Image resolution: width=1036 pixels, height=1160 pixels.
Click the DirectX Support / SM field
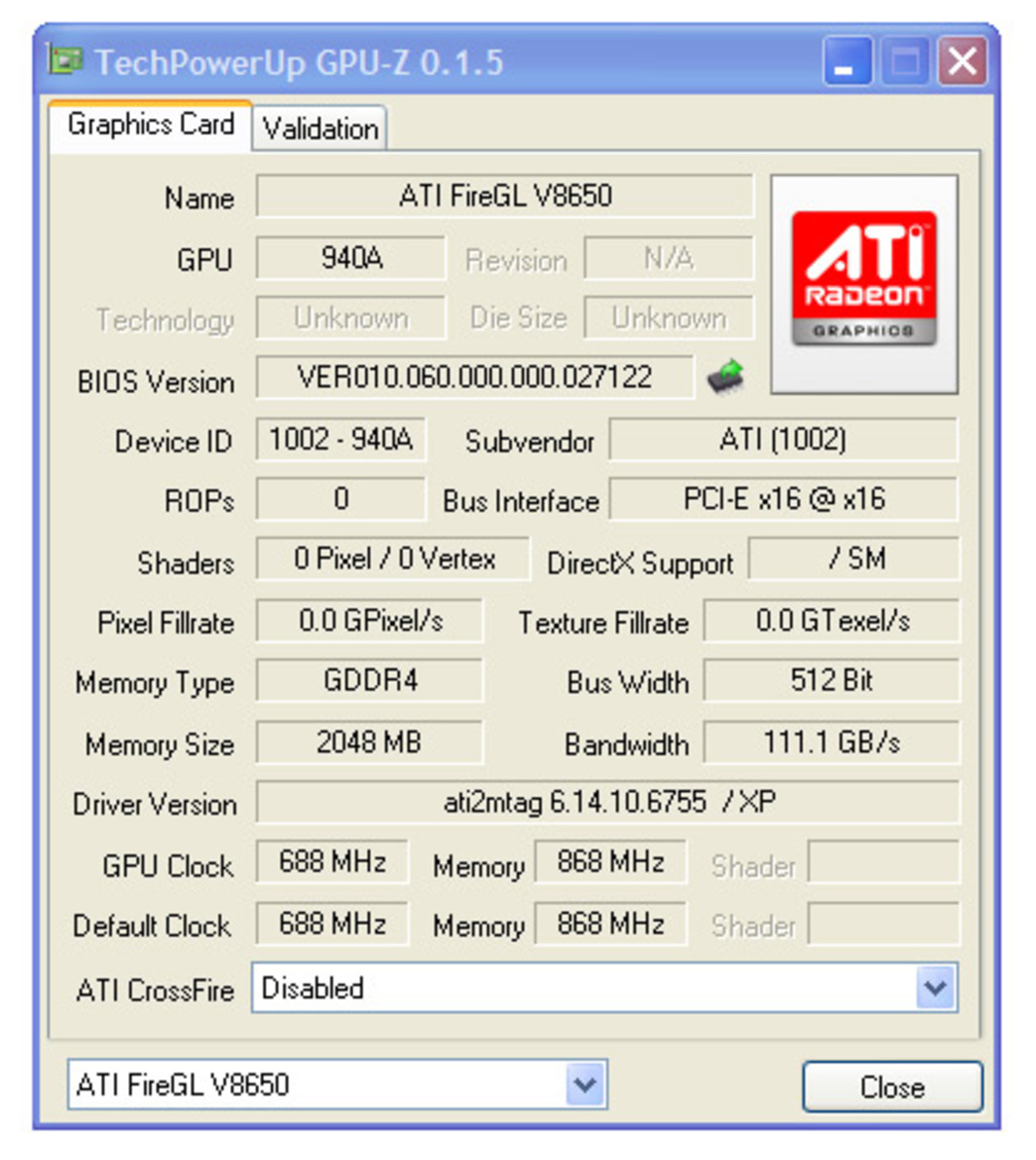[x=854, y=560]
